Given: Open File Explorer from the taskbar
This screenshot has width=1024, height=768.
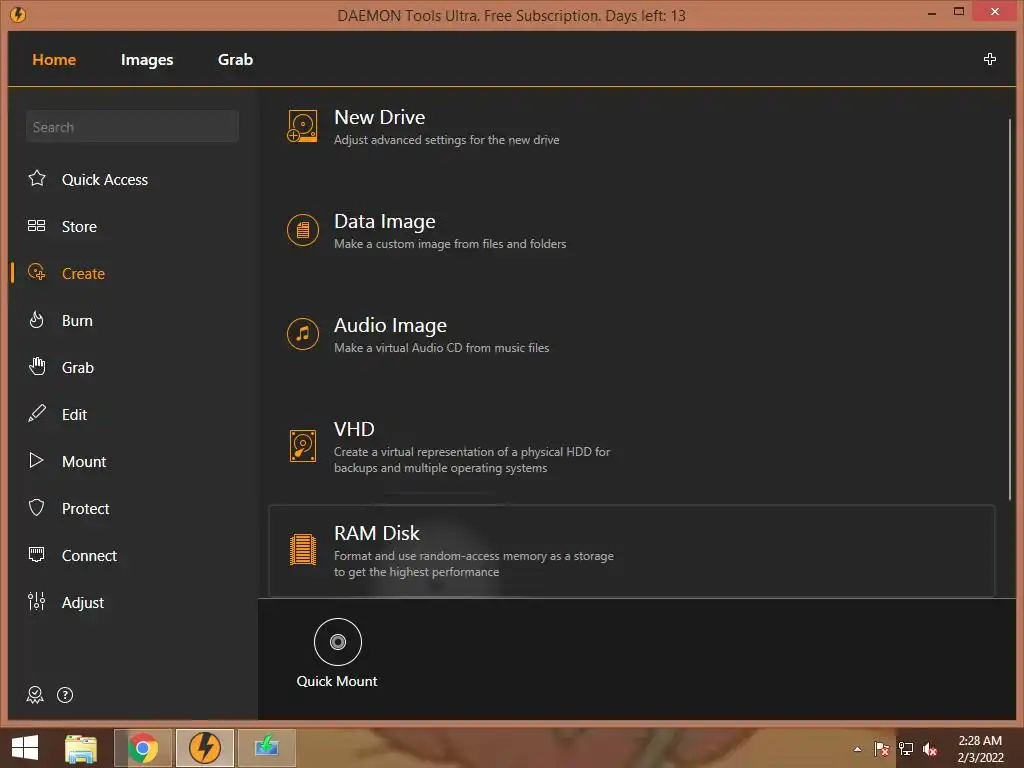Looking at the screenshot, I should (81, 748).
